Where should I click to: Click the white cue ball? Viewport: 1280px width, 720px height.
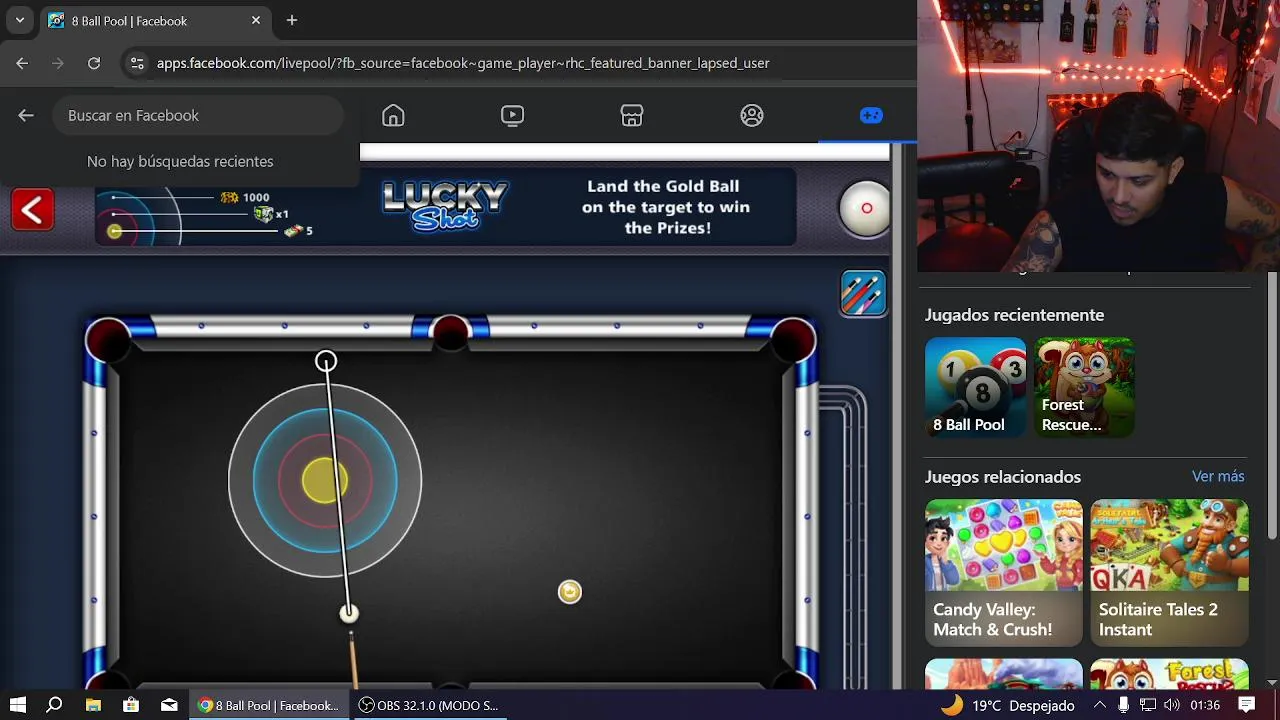(x=348, y=613)
